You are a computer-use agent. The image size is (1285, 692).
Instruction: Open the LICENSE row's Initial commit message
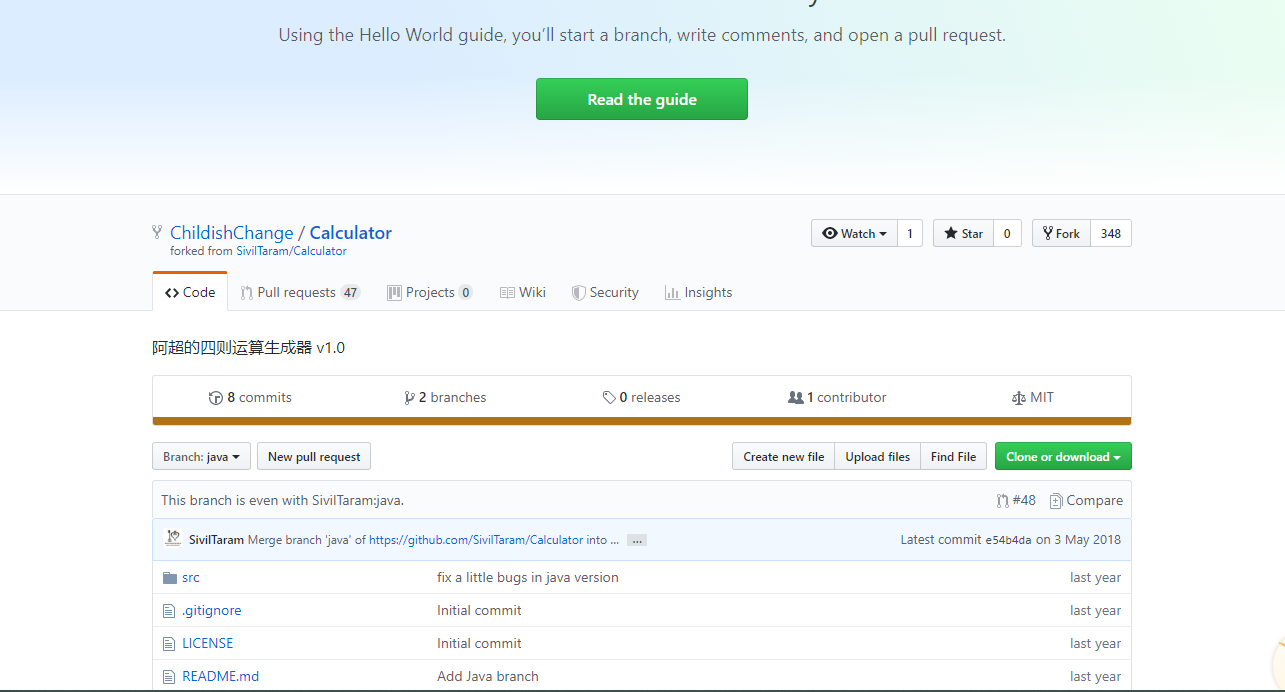click(479, 643)
